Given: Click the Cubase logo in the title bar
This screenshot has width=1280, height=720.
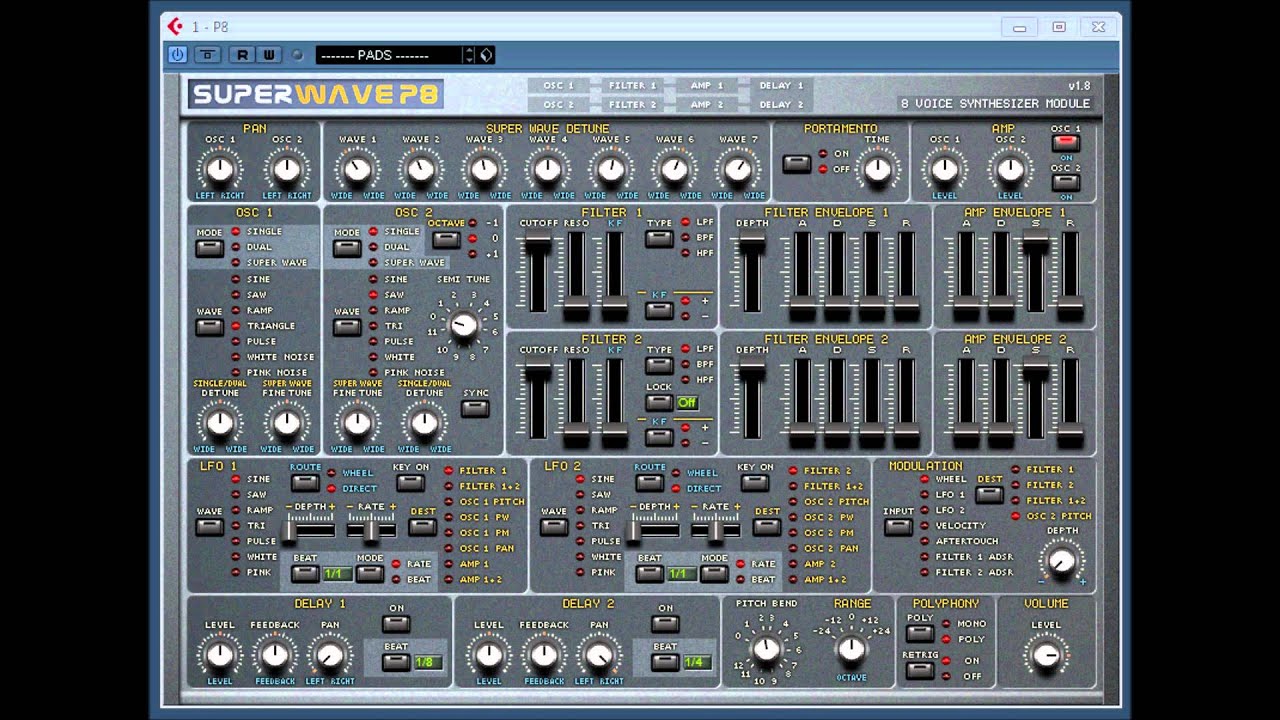Looking at the screenshot, I should 175,27.
